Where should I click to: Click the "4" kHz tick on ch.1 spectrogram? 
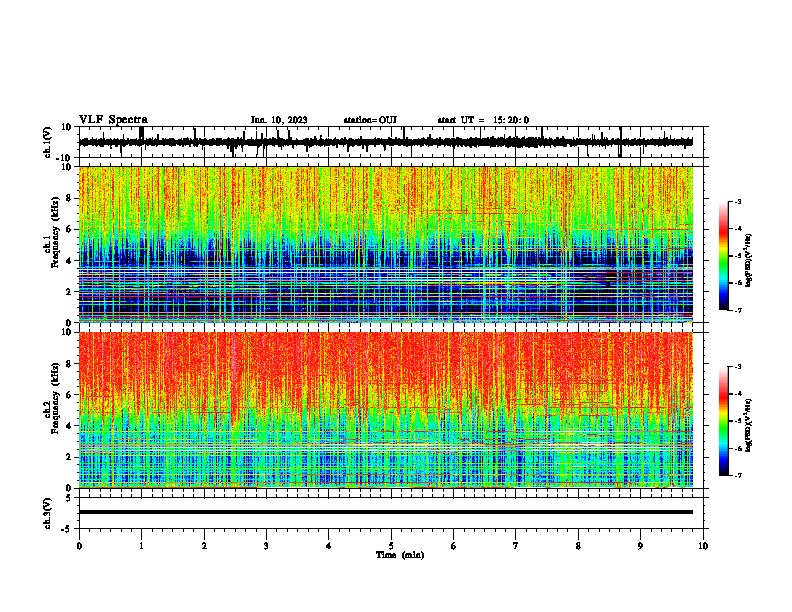click(70, 261)
